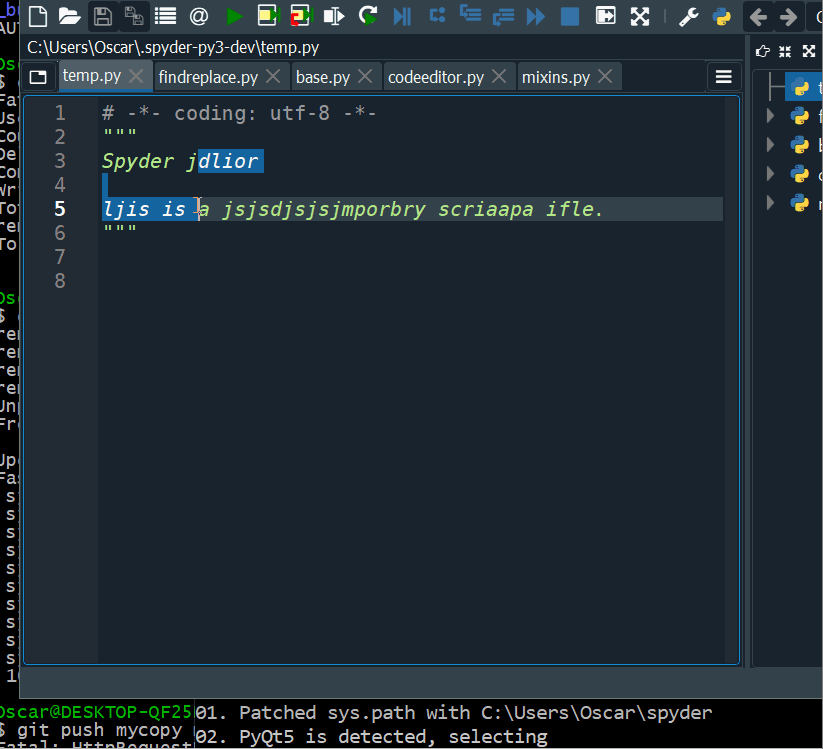Click the line '# -*- coding: utf-8 -*-'
This screenshot has height=749, width=823.
239,113
